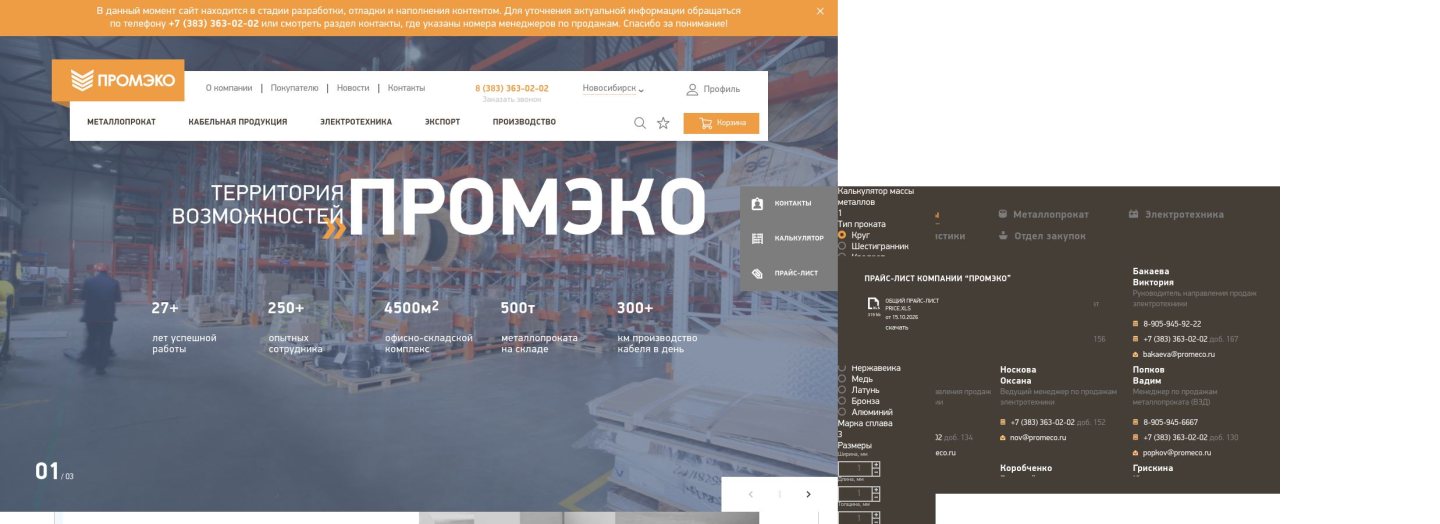Viewport: 1440px width, 524px height.
Task: Open Электротехника main menu
Action: [356, 122]
